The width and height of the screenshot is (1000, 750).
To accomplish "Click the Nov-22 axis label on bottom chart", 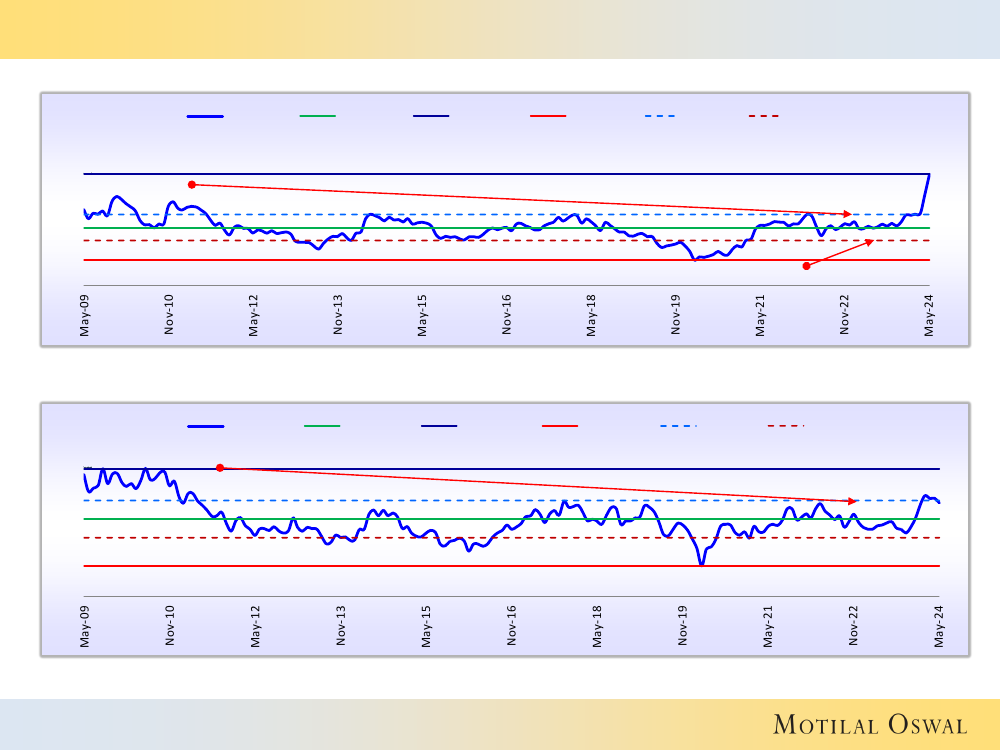I will pos(854,626).
